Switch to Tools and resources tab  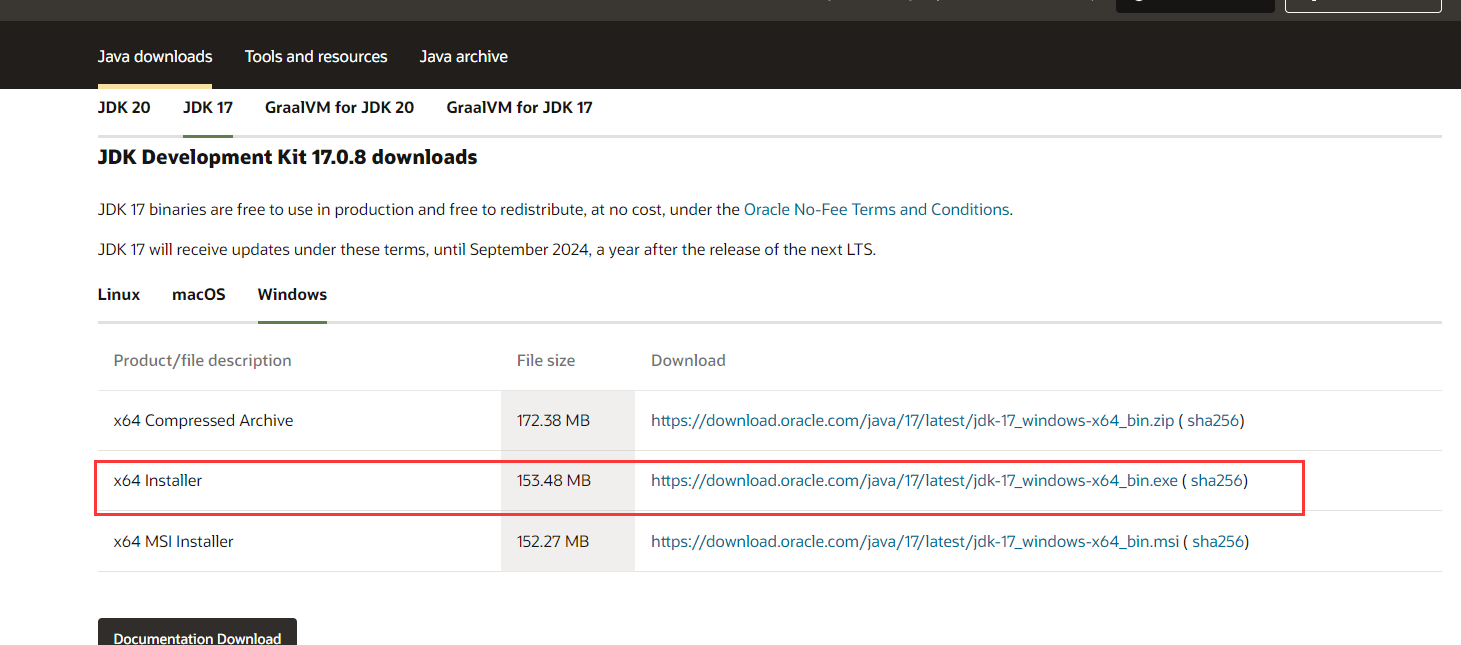point(316,57)
